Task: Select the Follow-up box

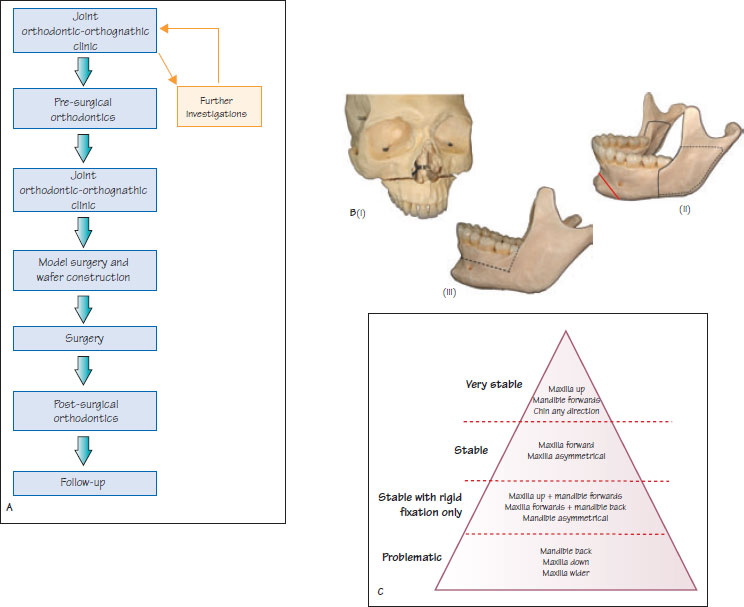Action: (85, 483)
